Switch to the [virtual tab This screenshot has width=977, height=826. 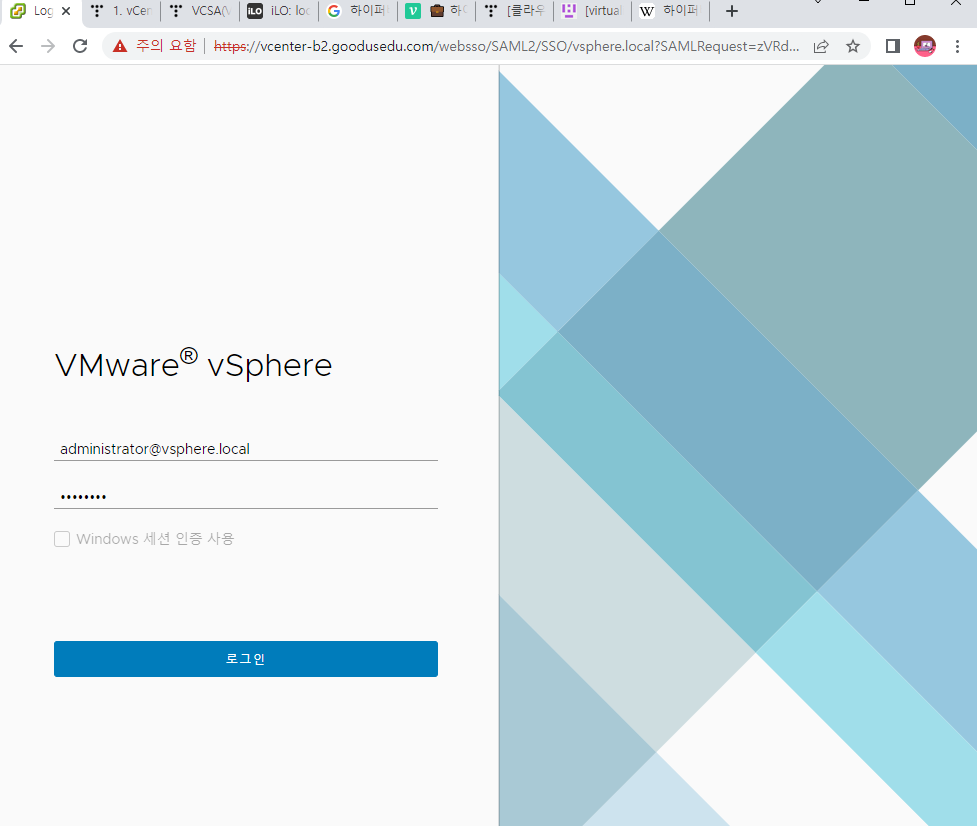(593, 11)
